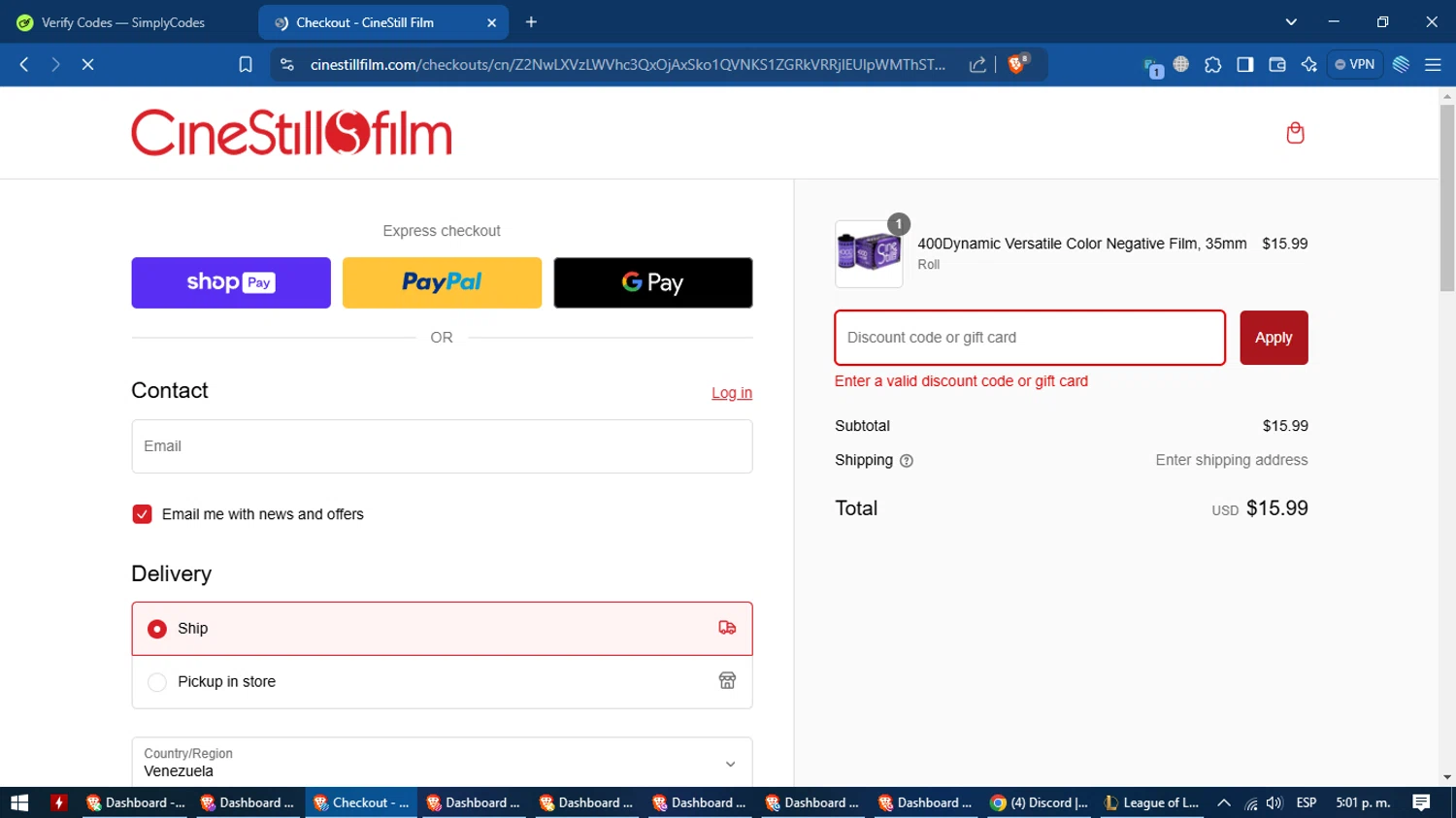Go back to the previous page
1456x818 pixels.
coord(24,64)
